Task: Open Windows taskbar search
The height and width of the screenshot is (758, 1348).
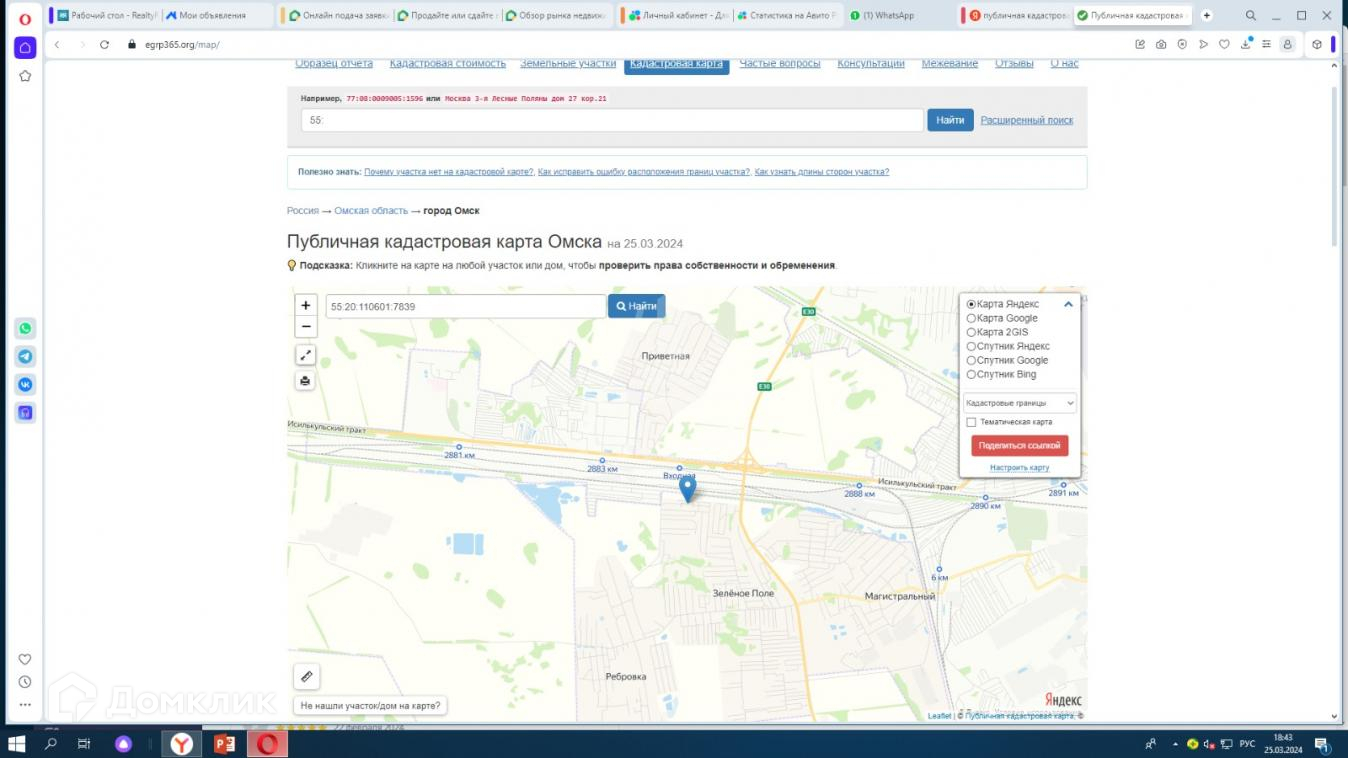Action: tap(51, 744)
